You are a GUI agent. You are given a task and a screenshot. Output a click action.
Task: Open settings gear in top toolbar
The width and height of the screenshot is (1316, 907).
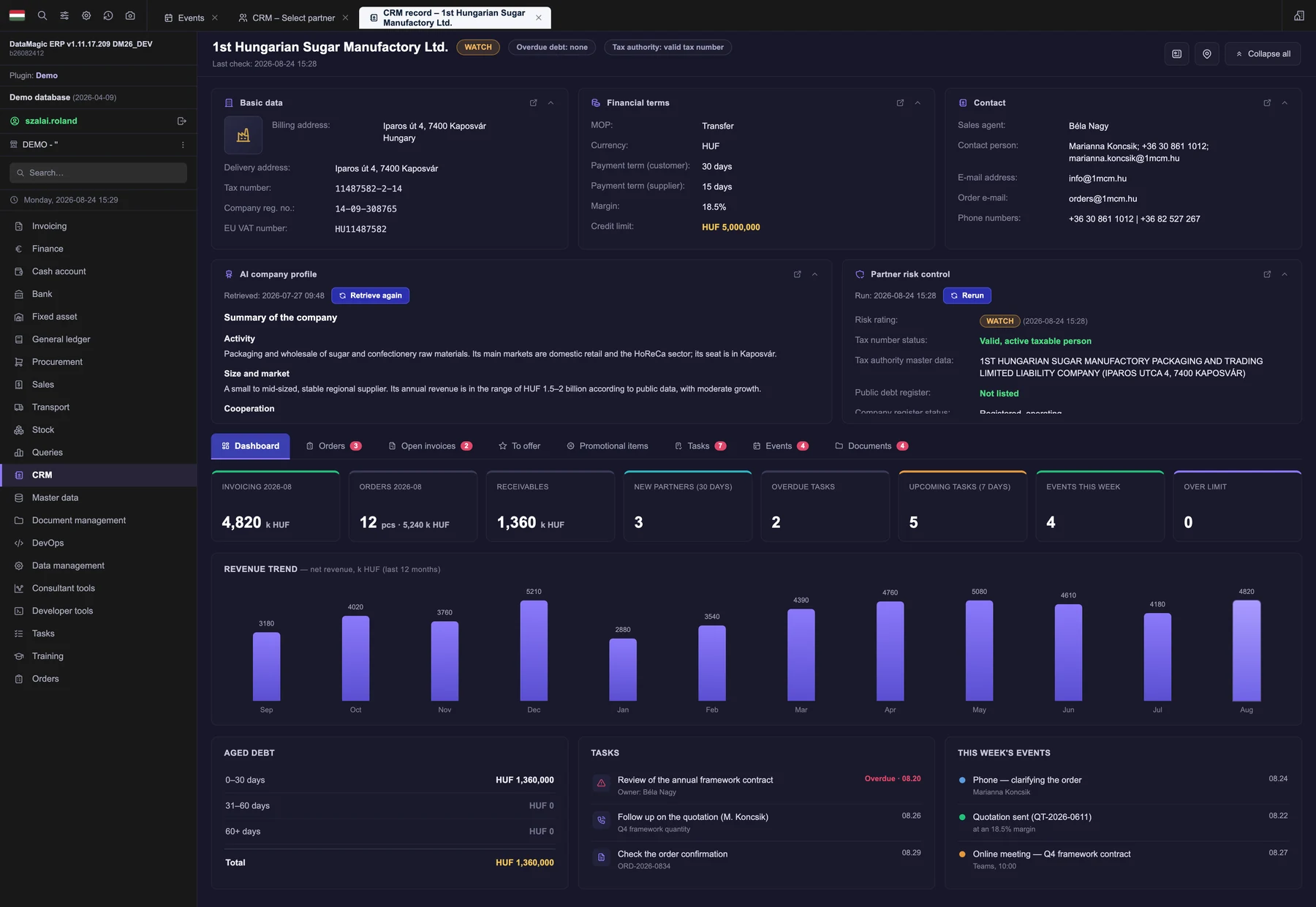(86, 15)
